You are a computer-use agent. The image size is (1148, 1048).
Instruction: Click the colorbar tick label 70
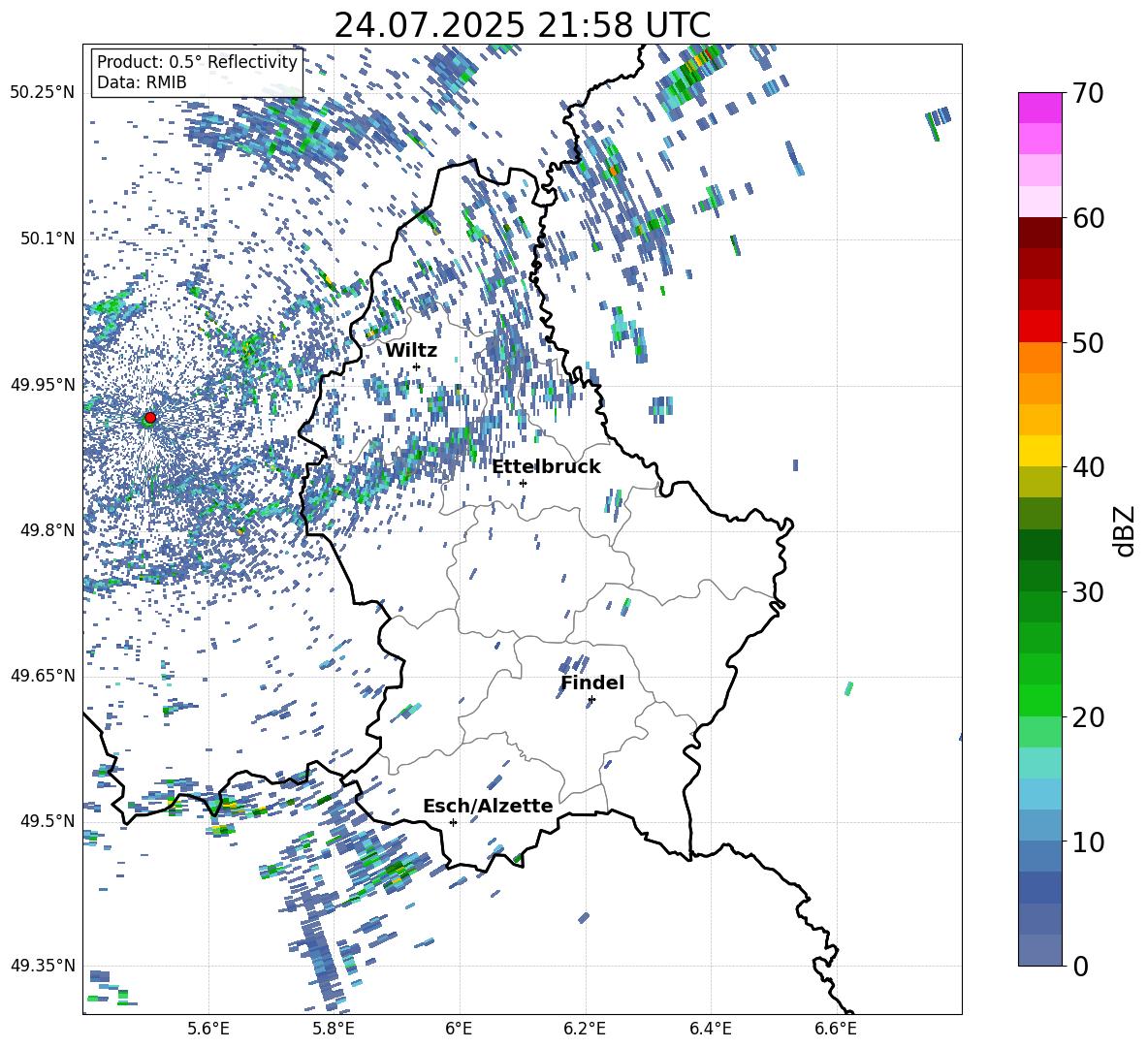1088,94
